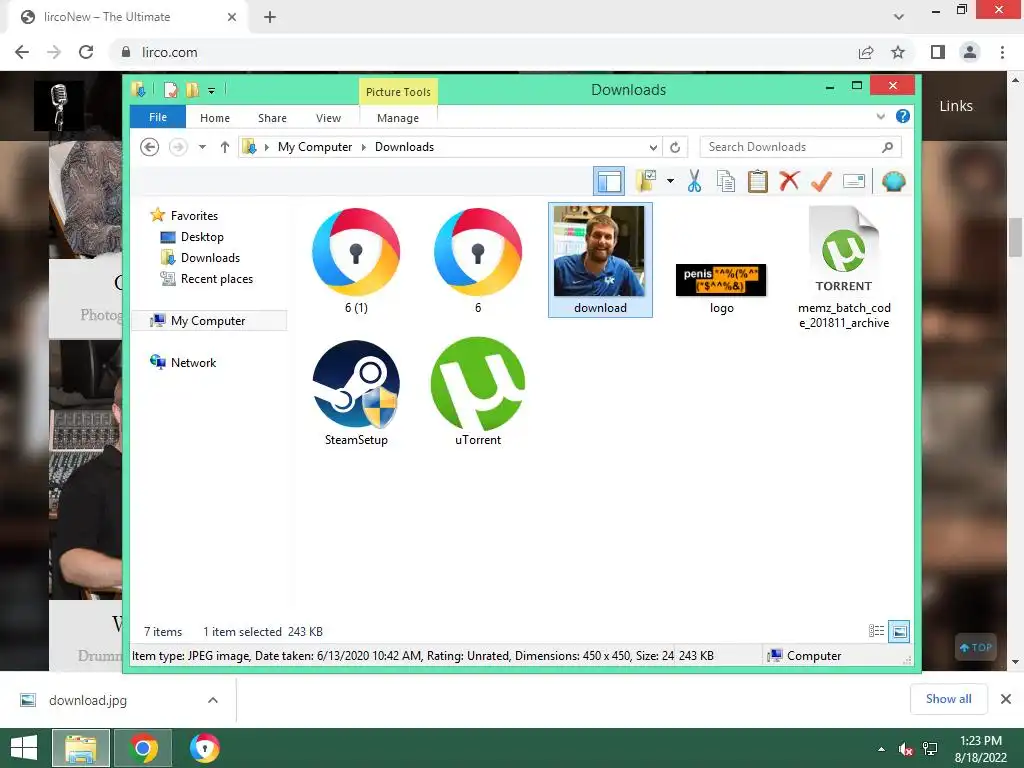Click 'Links' on the lirco webpage

(x=955, y=106)
